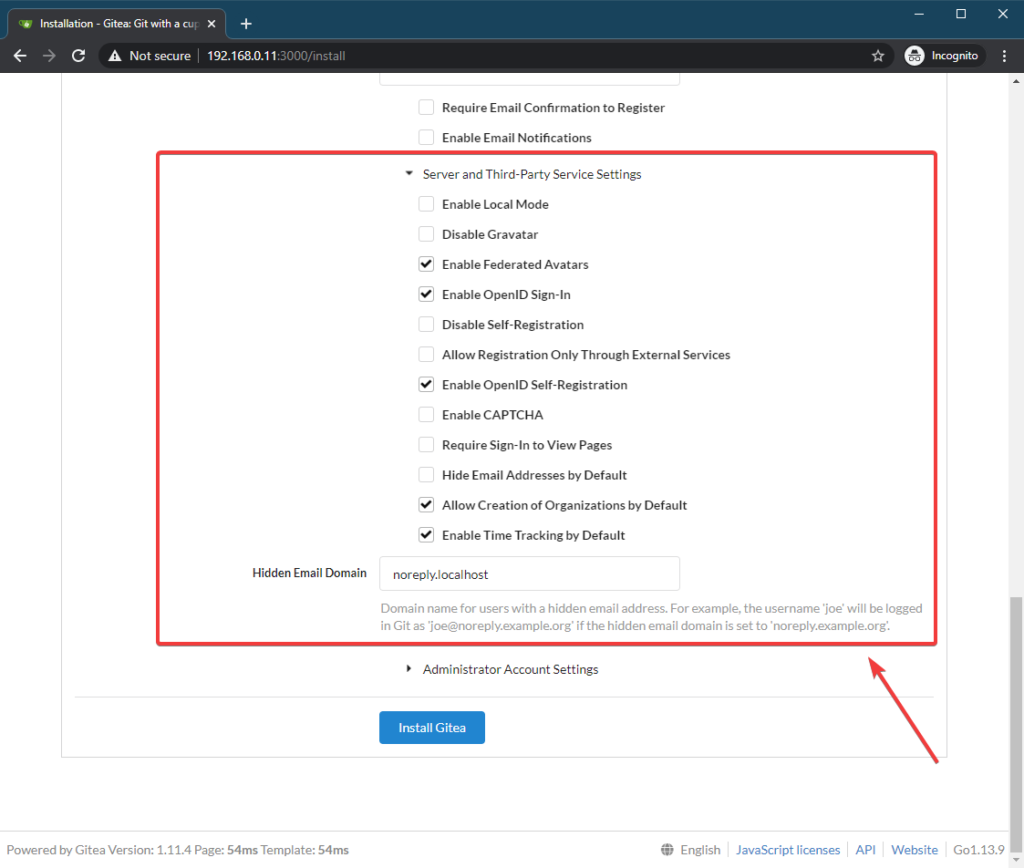The image size is (1024, 868).
Task: Click the hidden email domain help text
Action: pos(651,617)
